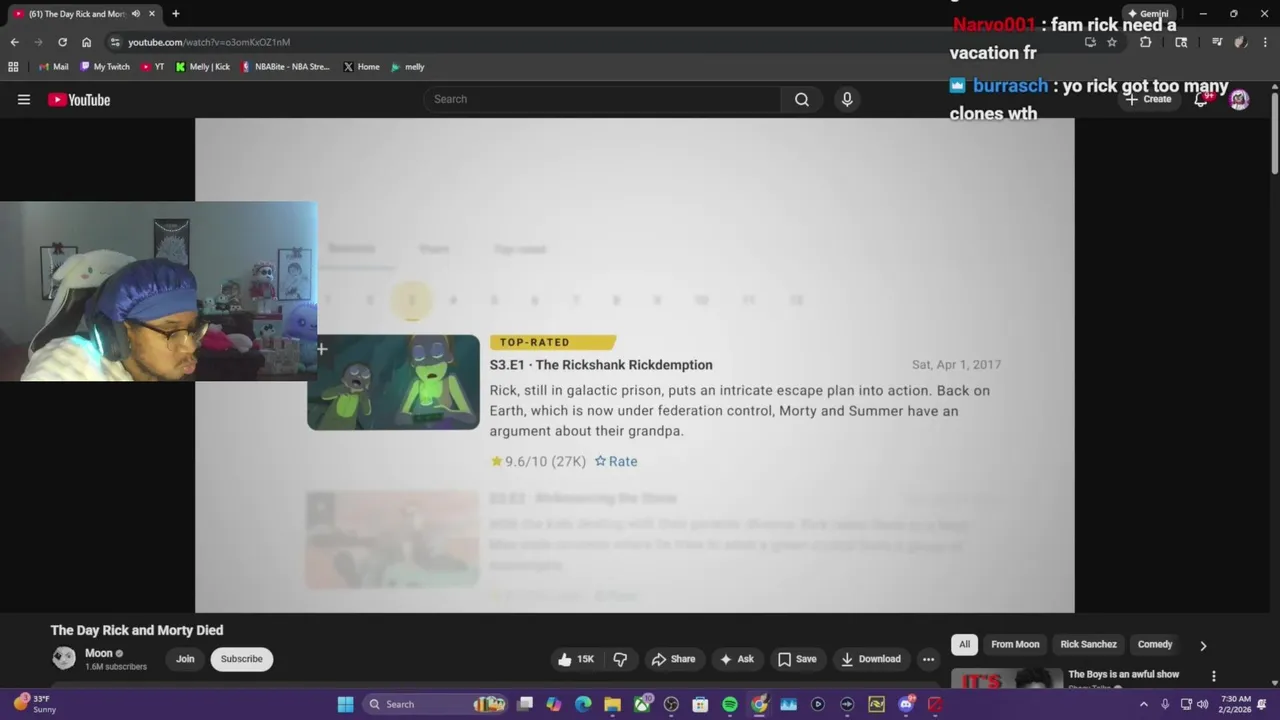The image size is (1280, 720).
Task: Share the video
Action: coord(673,659)
